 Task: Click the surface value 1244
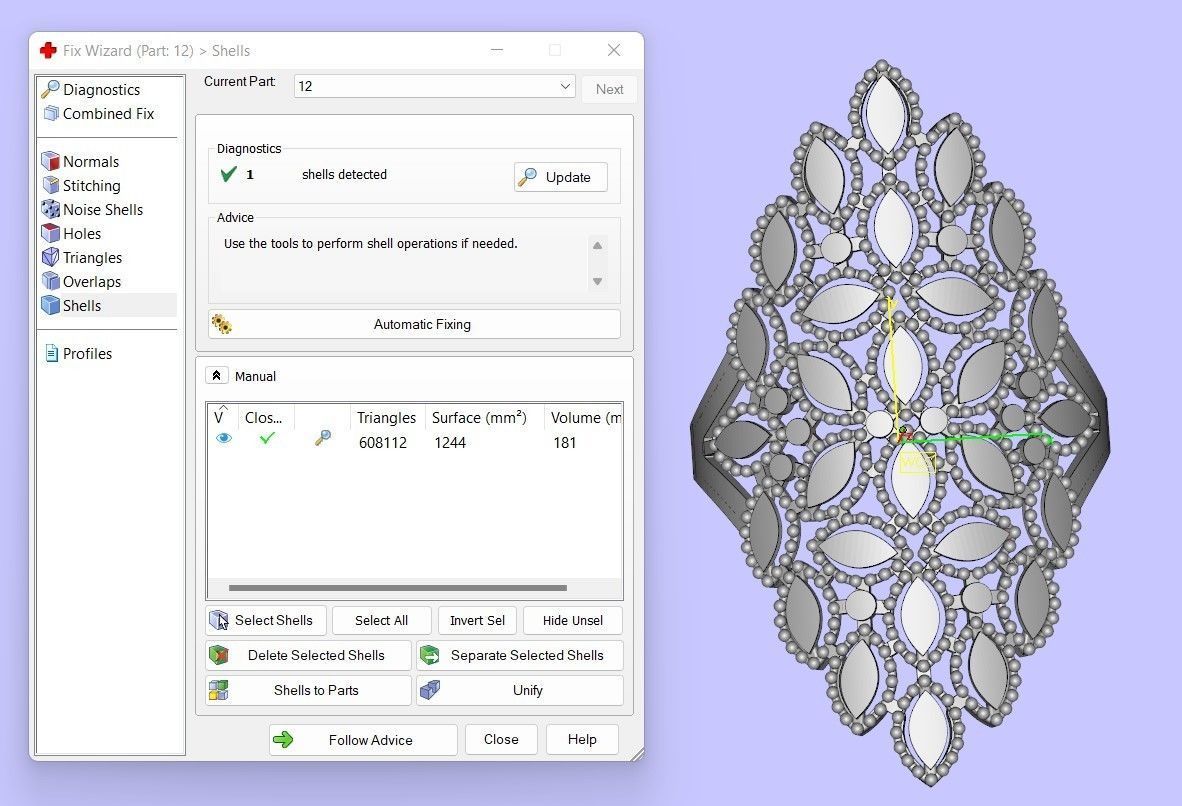point(450,443)
